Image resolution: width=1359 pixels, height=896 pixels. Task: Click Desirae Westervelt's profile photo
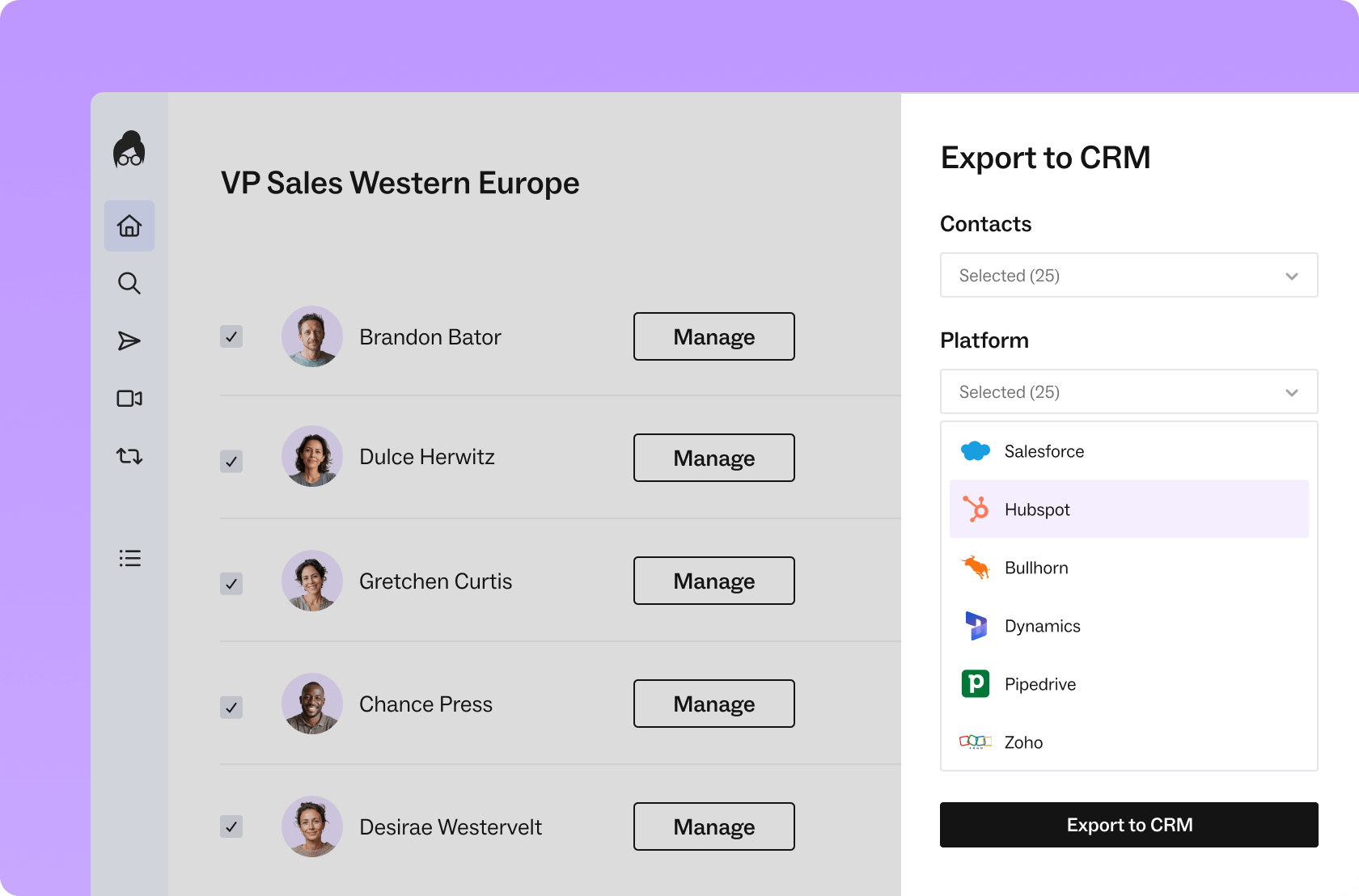(312, 826)
